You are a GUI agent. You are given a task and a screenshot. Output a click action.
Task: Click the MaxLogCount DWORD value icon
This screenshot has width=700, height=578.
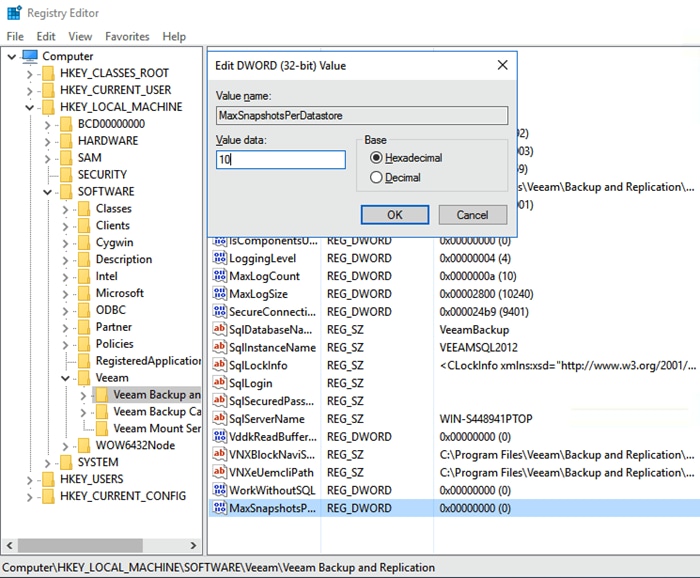click(x=220, y=276)
